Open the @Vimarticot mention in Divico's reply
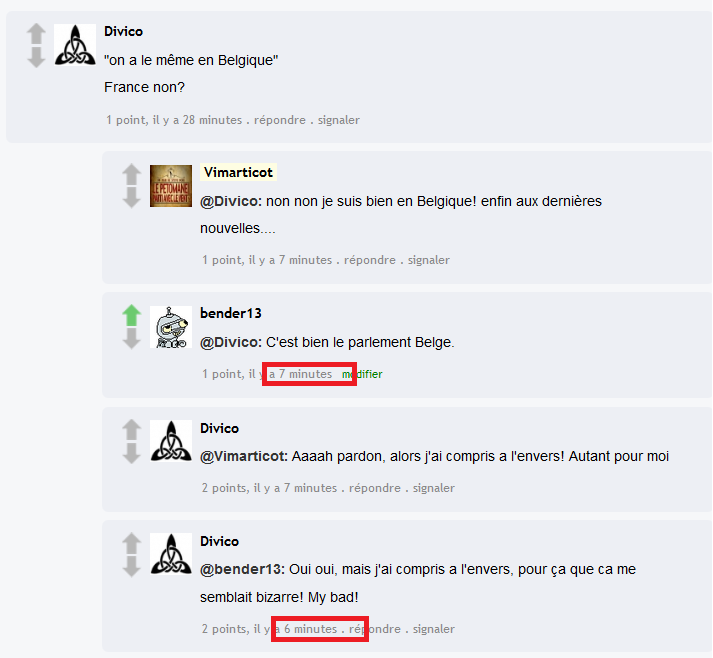Viewport: 713px width, 658px height. click(x=244, y=456)
